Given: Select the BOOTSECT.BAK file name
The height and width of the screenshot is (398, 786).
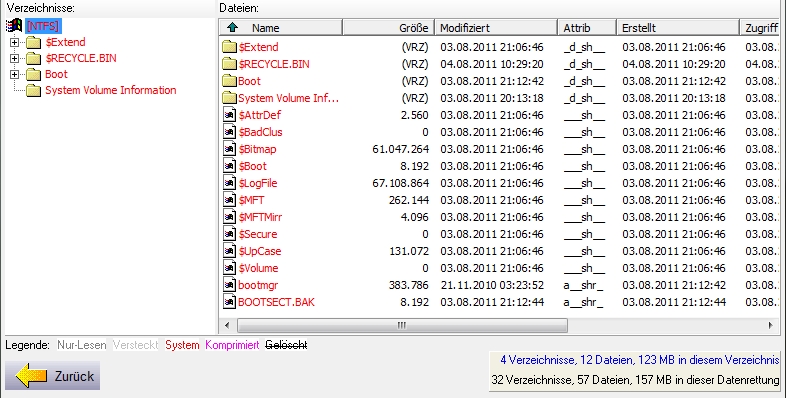Looking at the screenshot, I should 277,302.
